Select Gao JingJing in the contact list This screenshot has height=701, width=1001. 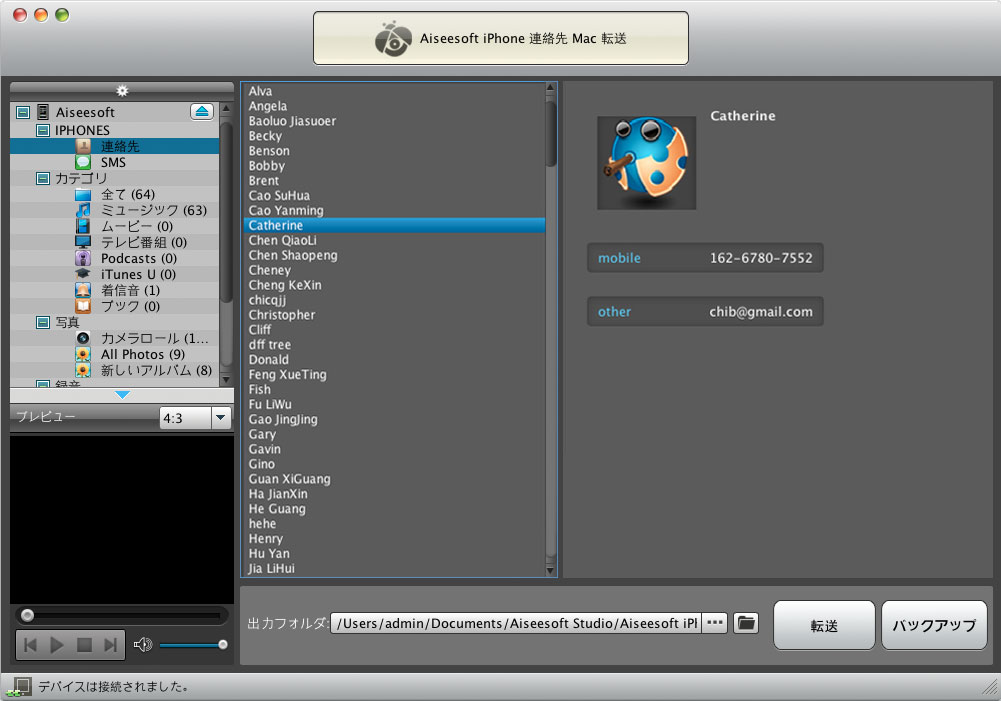[283, 420]
